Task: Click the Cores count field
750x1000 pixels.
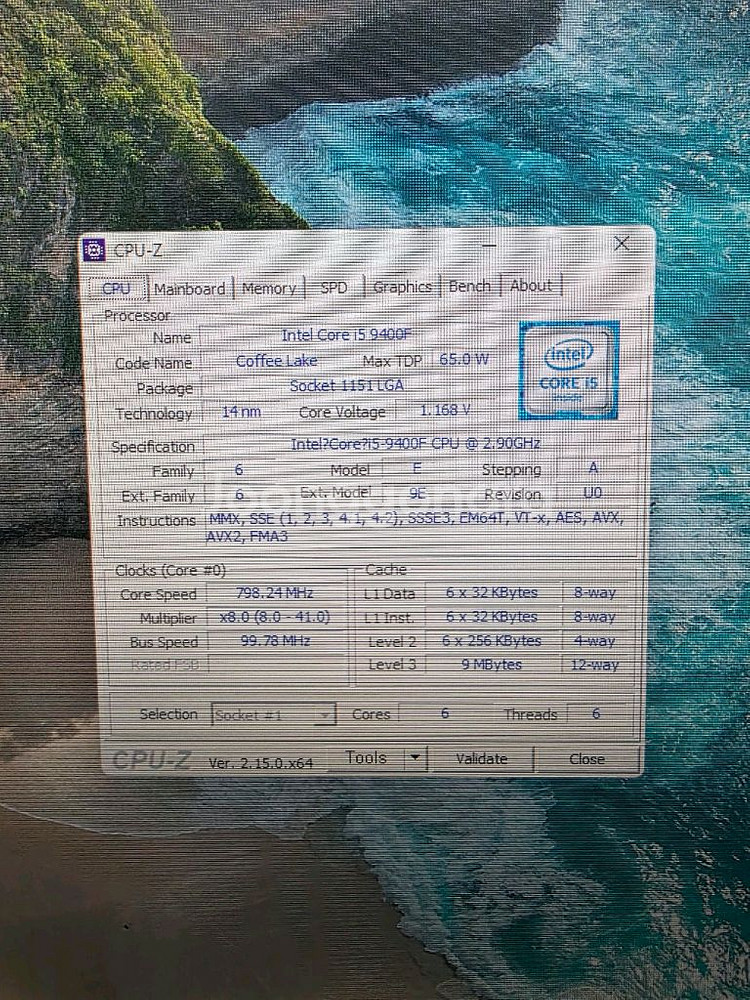Action: click(445, 713)
